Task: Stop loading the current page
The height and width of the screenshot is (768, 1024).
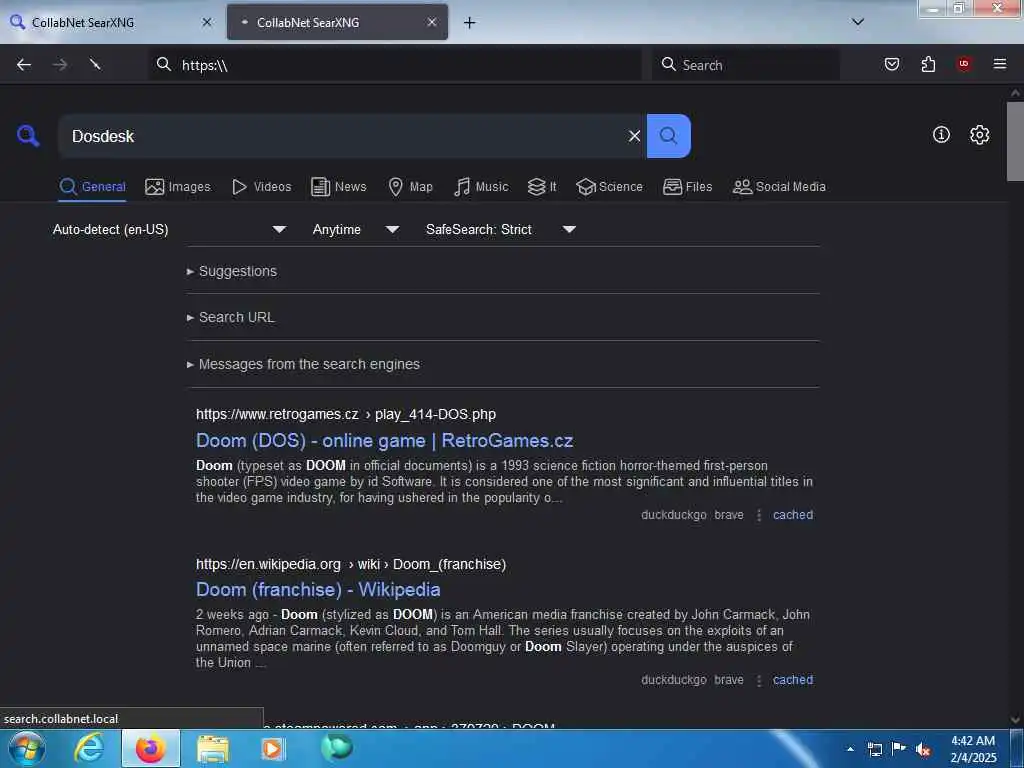Action: click(95, 65)
